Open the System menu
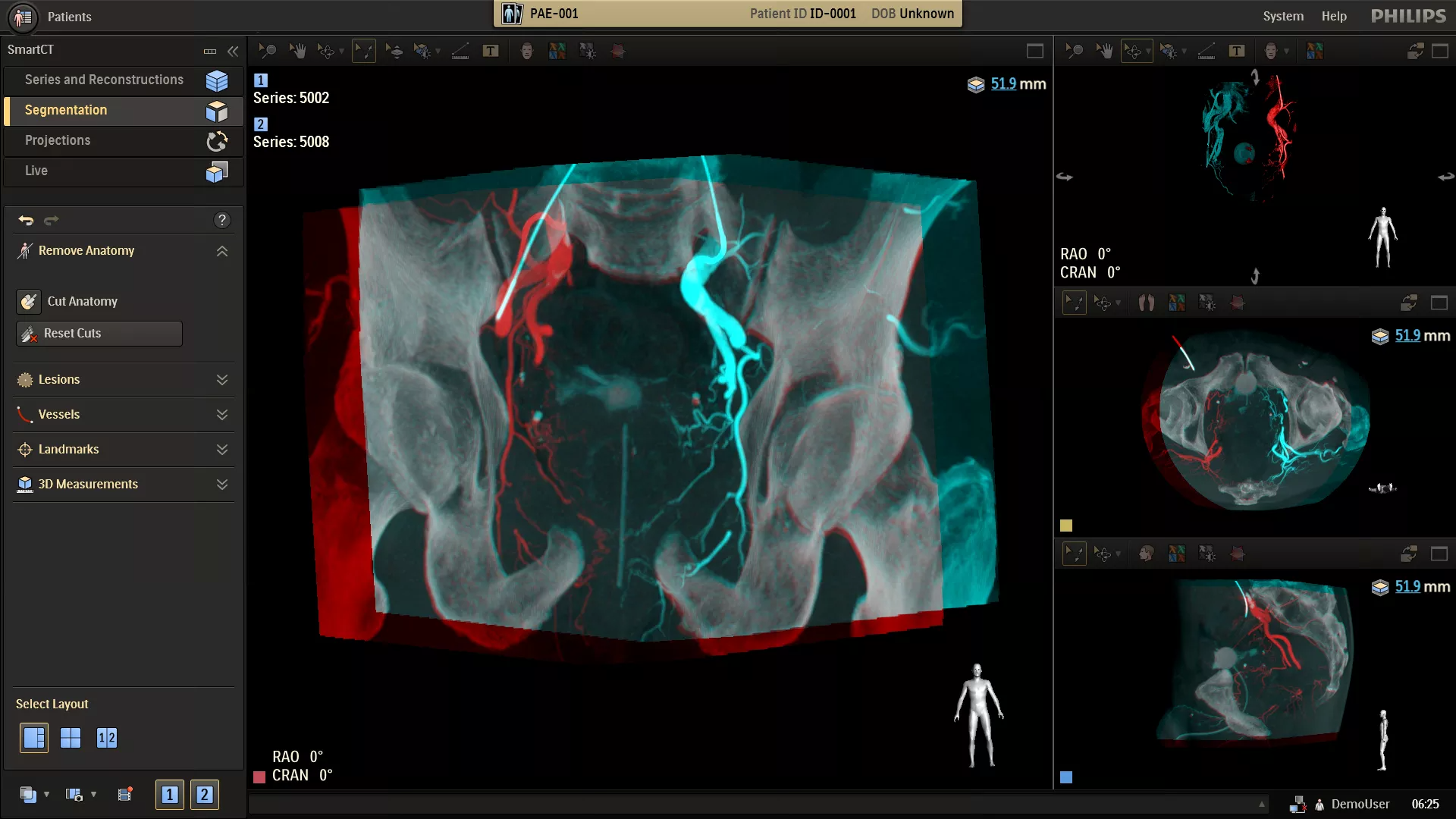1456x819 pixels. point(1283,16)
